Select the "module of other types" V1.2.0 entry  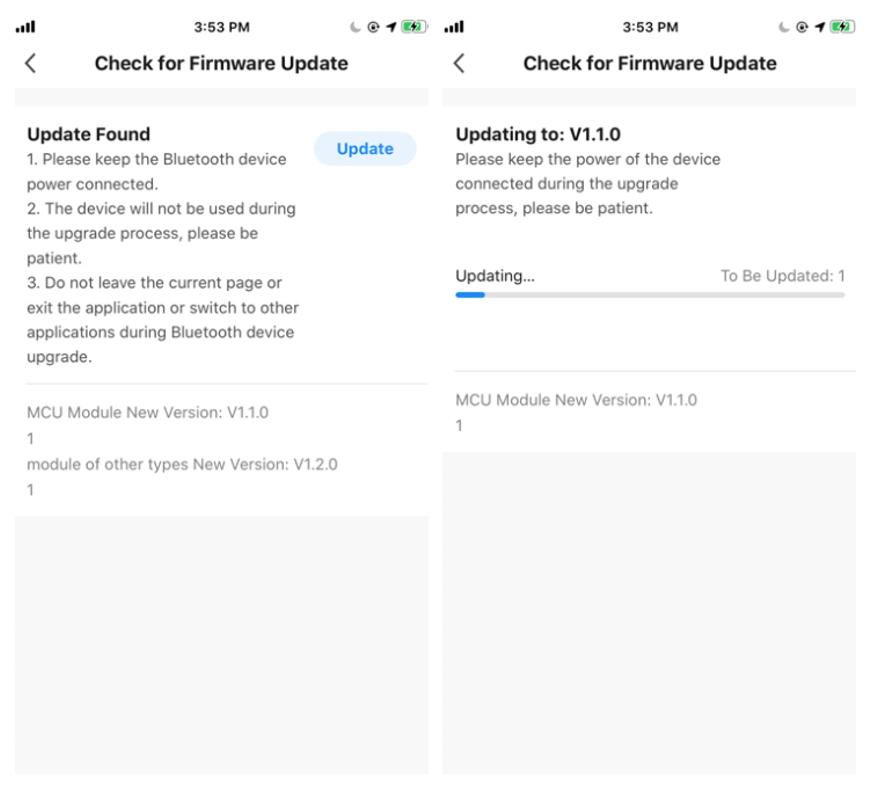point(182,465)
